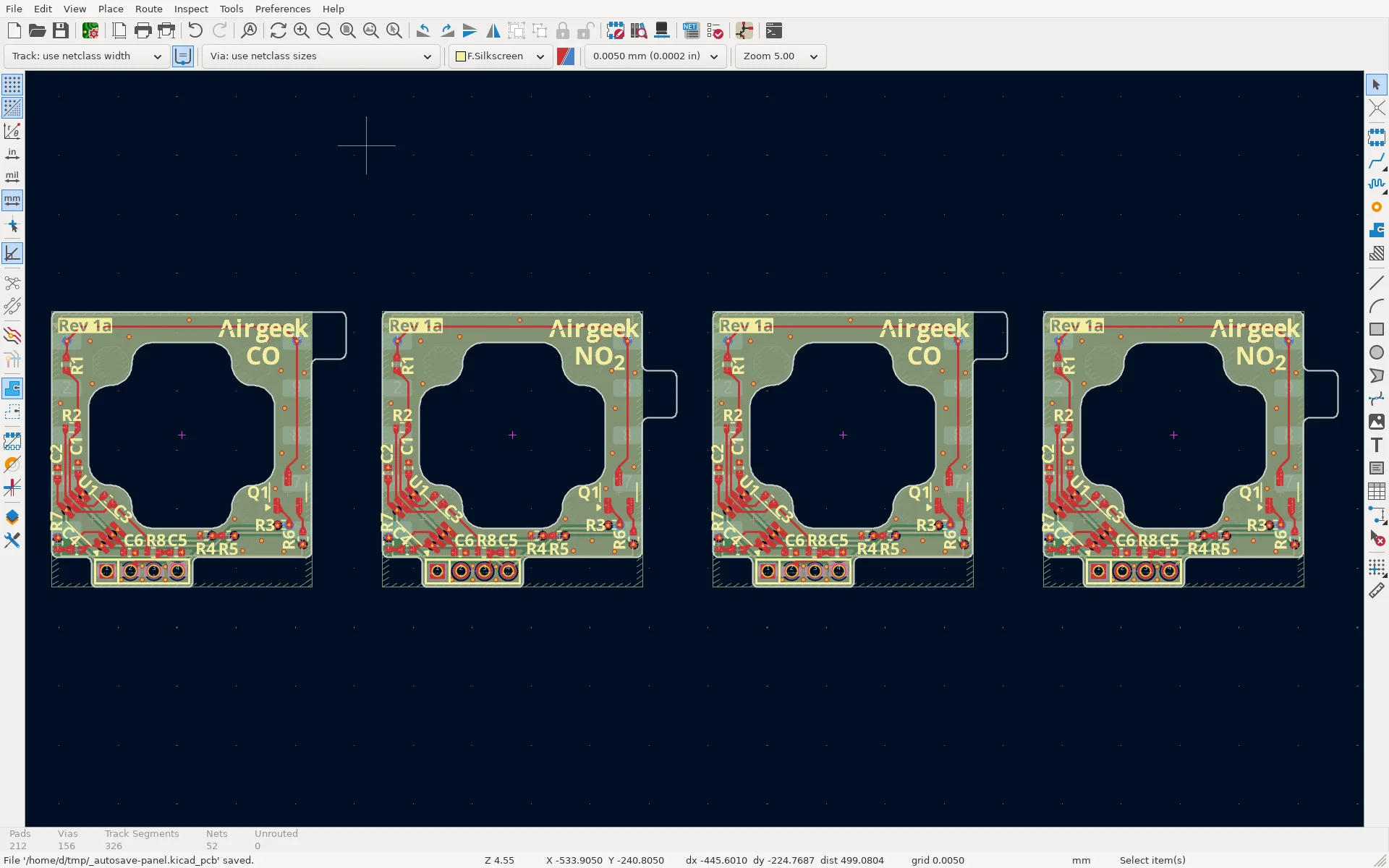Click the 'Unrounted 0' readout in the status bar
The height and width of the screenshot is (868, 1389).
[276, 839]
